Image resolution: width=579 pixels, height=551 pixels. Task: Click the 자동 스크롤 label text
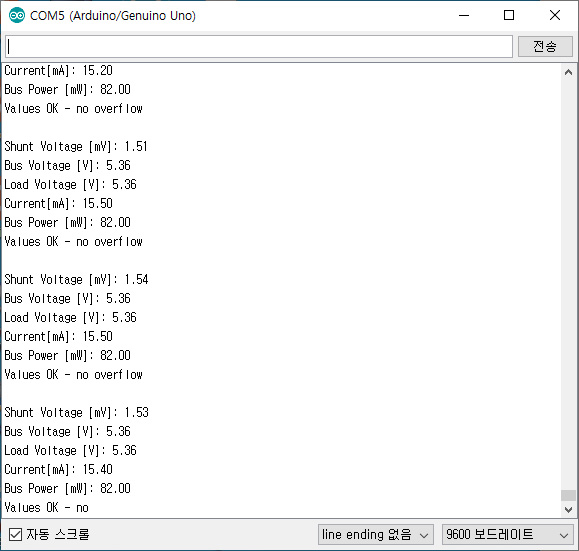(x=58, y=534)
